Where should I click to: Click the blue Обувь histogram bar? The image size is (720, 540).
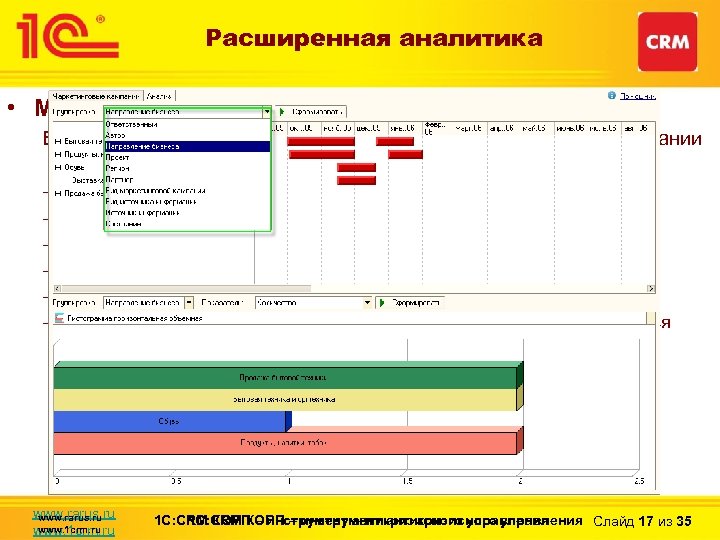point(169,421)
